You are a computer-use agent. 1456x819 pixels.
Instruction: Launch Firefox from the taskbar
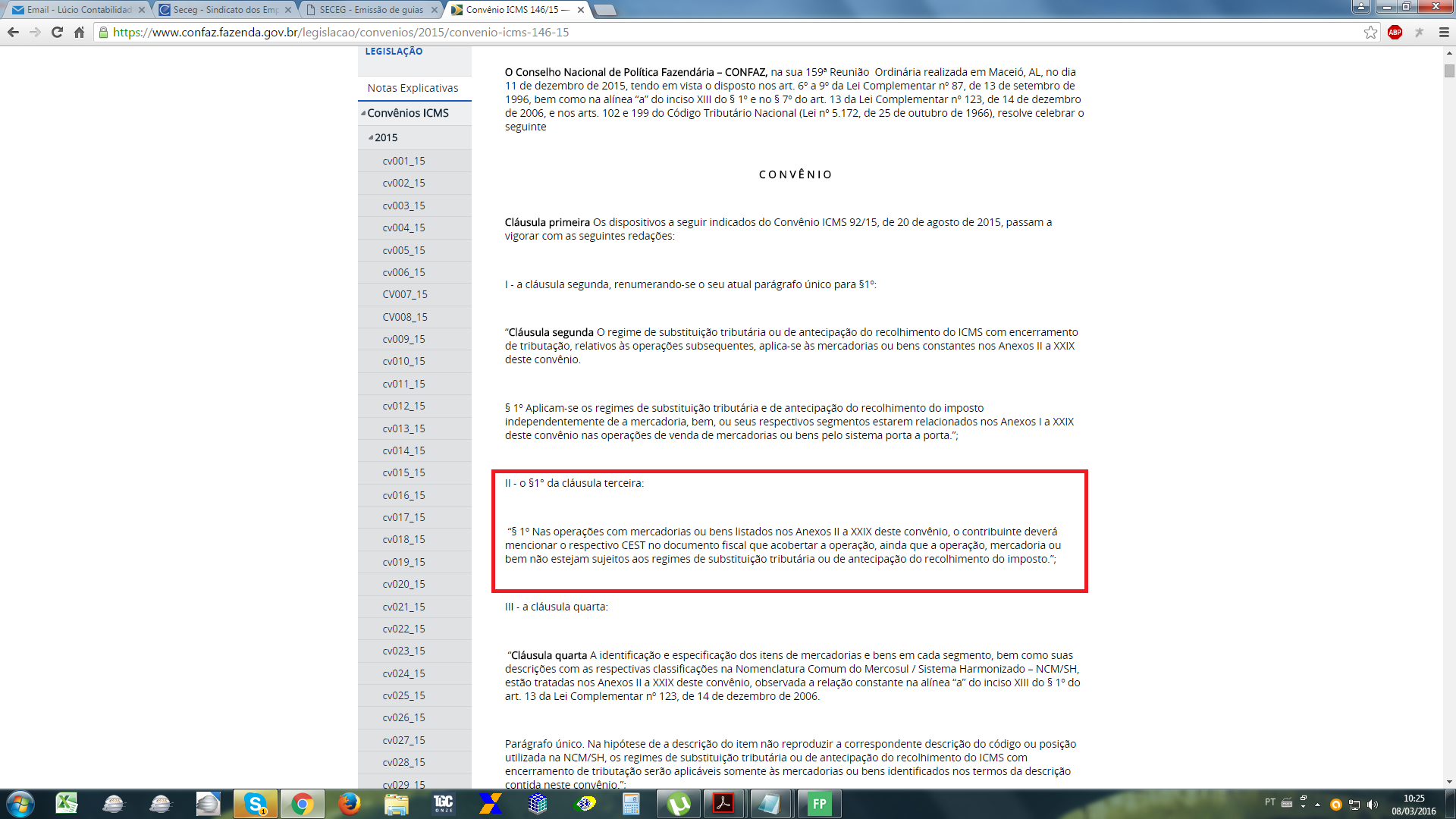(349, 804)
